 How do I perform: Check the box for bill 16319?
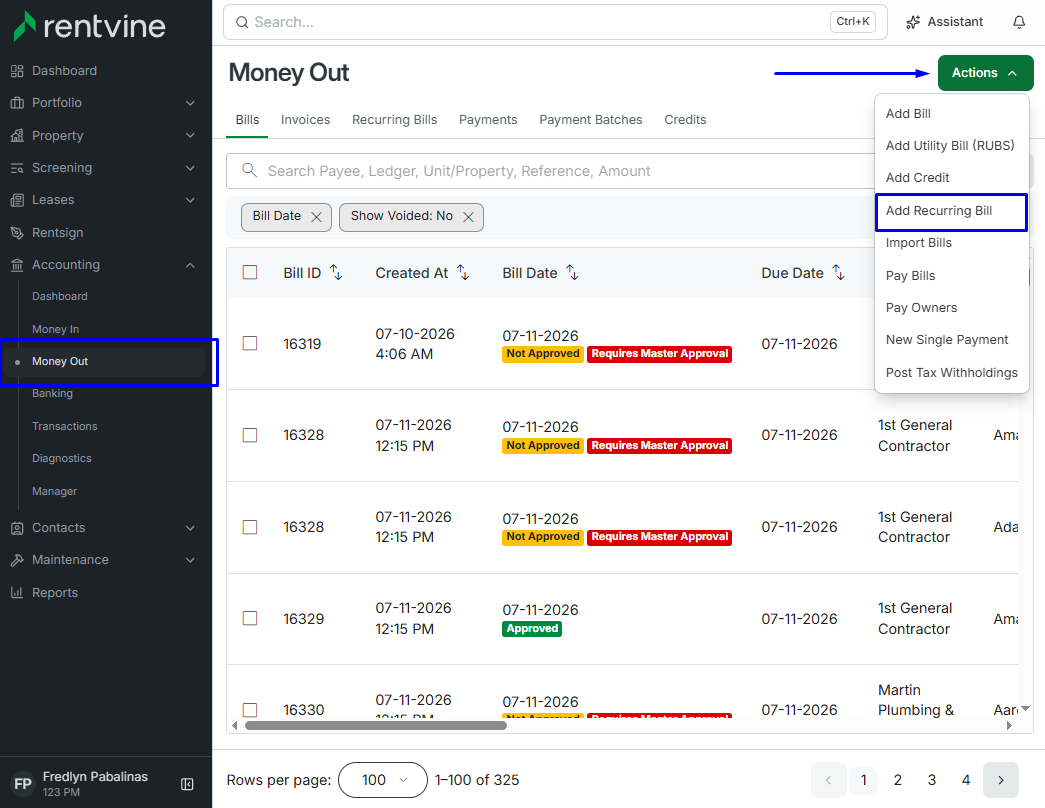[250, 343]
